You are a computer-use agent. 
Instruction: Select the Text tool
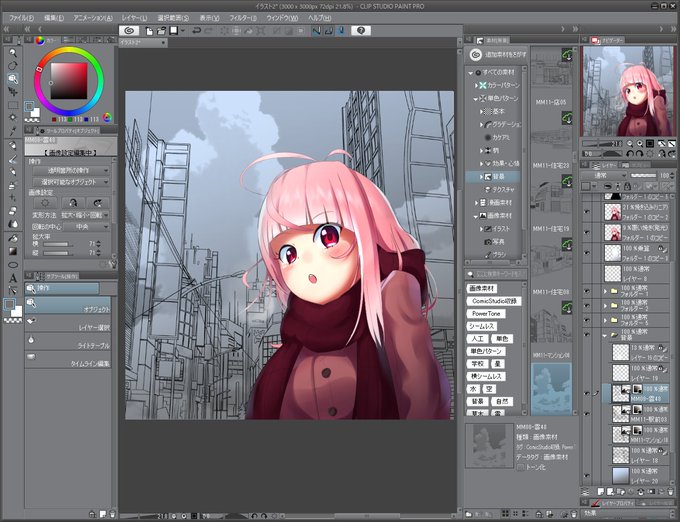click(13, 278)
